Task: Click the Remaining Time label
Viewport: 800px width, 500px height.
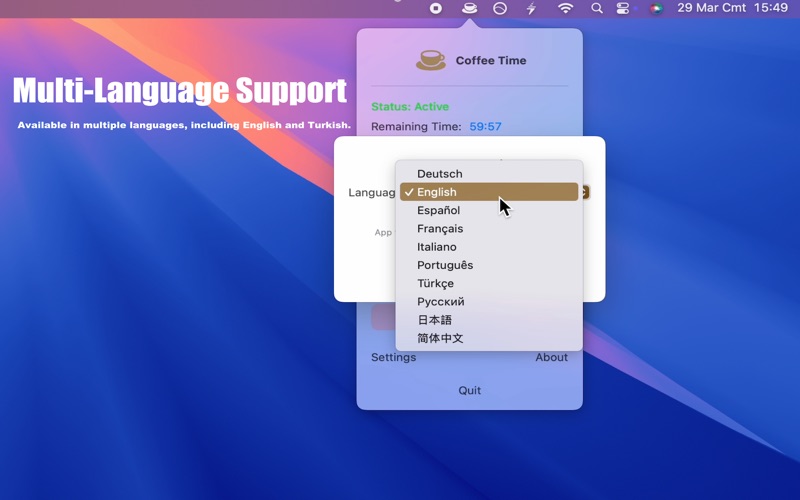Action: [416, 127]
